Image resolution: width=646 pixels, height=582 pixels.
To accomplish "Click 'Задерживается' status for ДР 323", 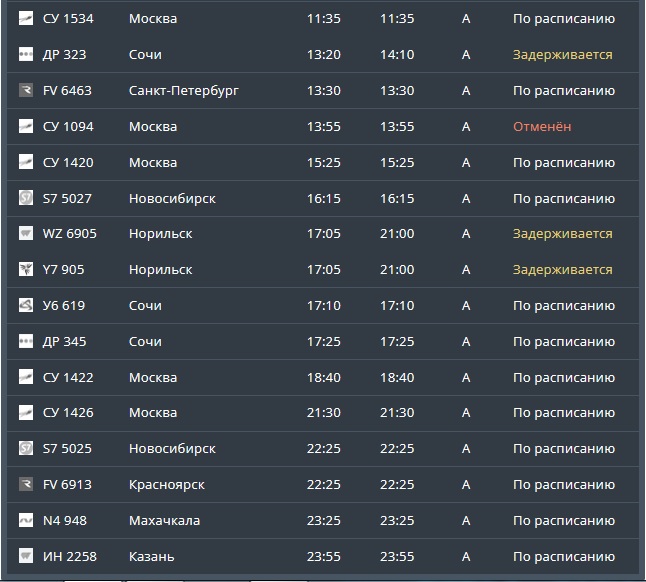I will pos(562,55).
